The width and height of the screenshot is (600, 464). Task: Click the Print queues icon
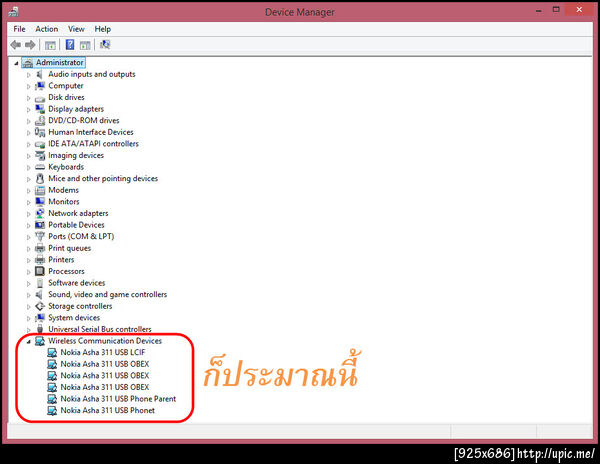click(40, 248)
